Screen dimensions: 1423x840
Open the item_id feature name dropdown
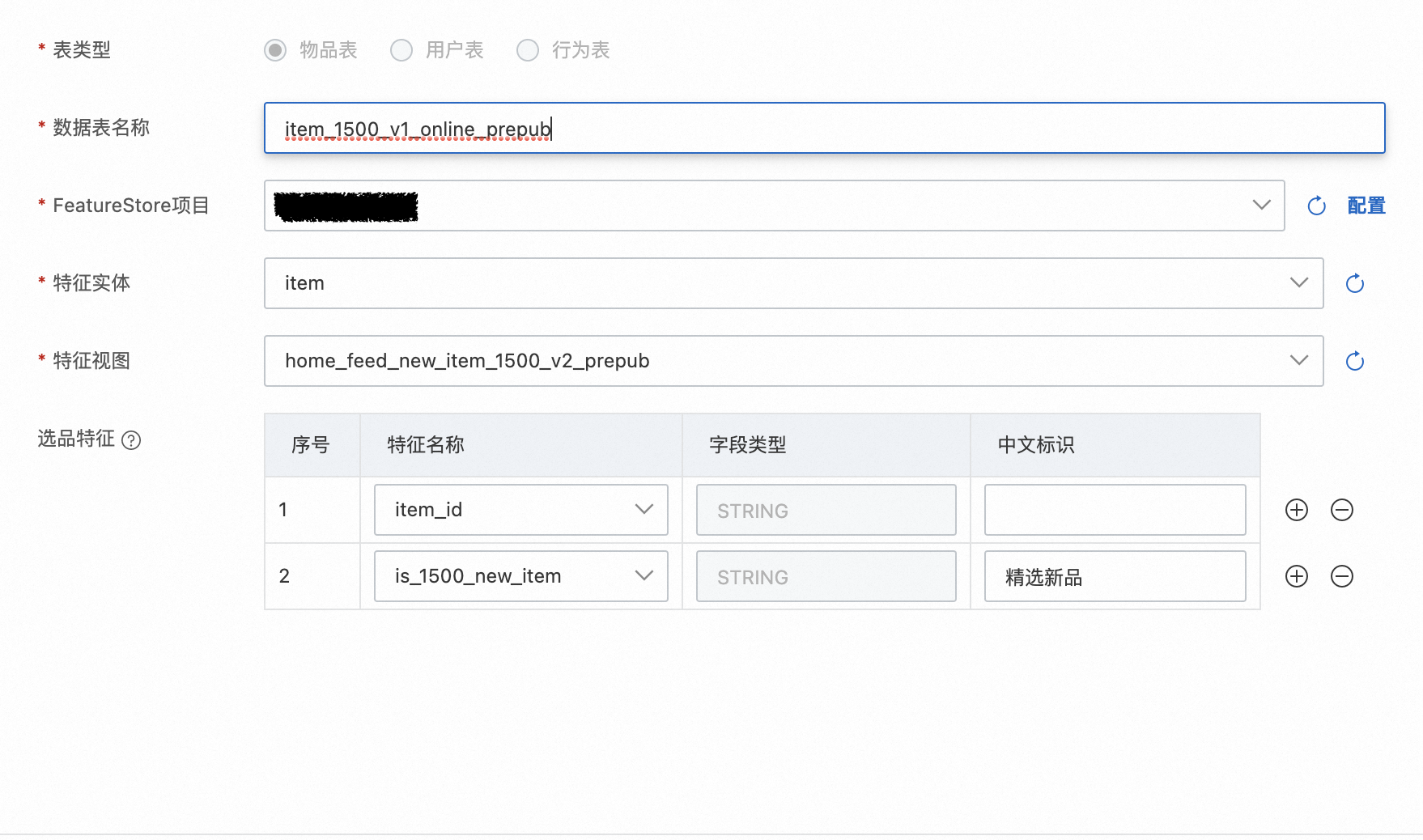(x=521, y=510)
